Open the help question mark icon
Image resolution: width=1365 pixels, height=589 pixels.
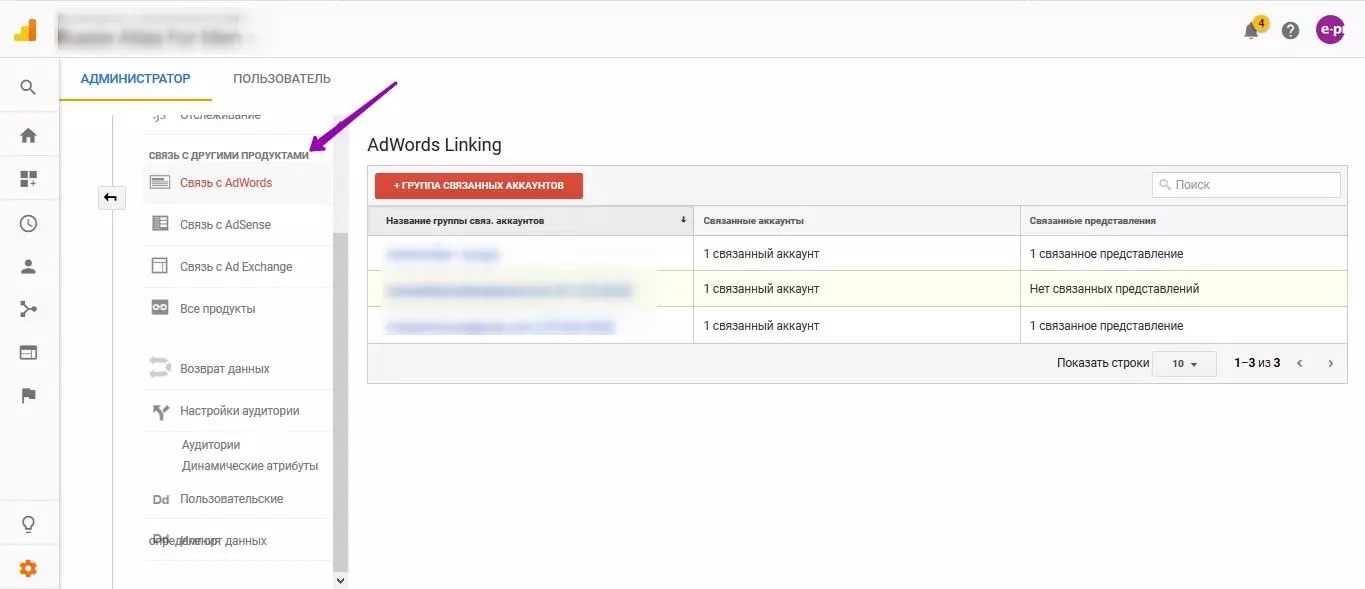click(x=1291, y=30)
